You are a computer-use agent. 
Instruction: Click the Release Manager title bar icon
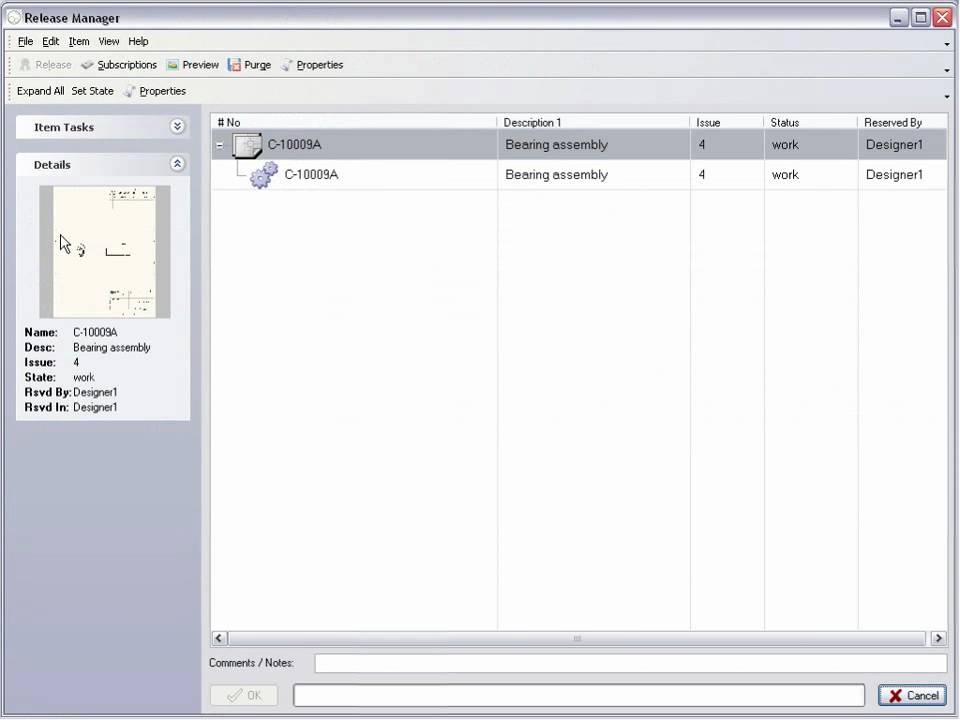[13, 18]
